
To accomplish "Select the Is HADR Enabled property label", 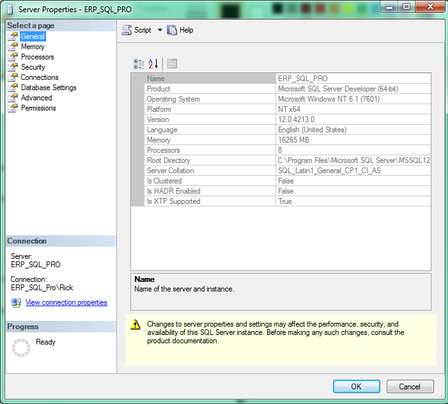I will [174, 191].
